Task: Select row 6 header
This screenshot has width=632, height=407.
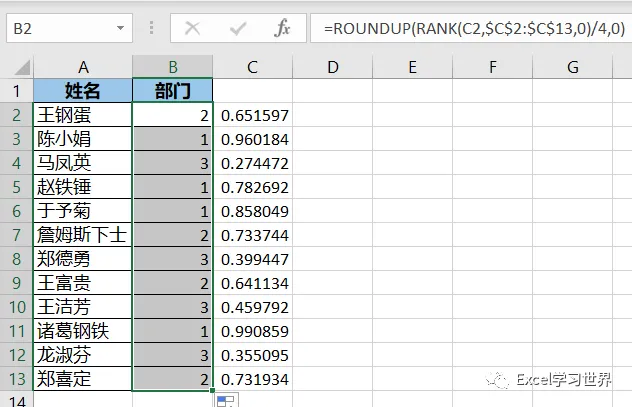Action: pos(17,211)
